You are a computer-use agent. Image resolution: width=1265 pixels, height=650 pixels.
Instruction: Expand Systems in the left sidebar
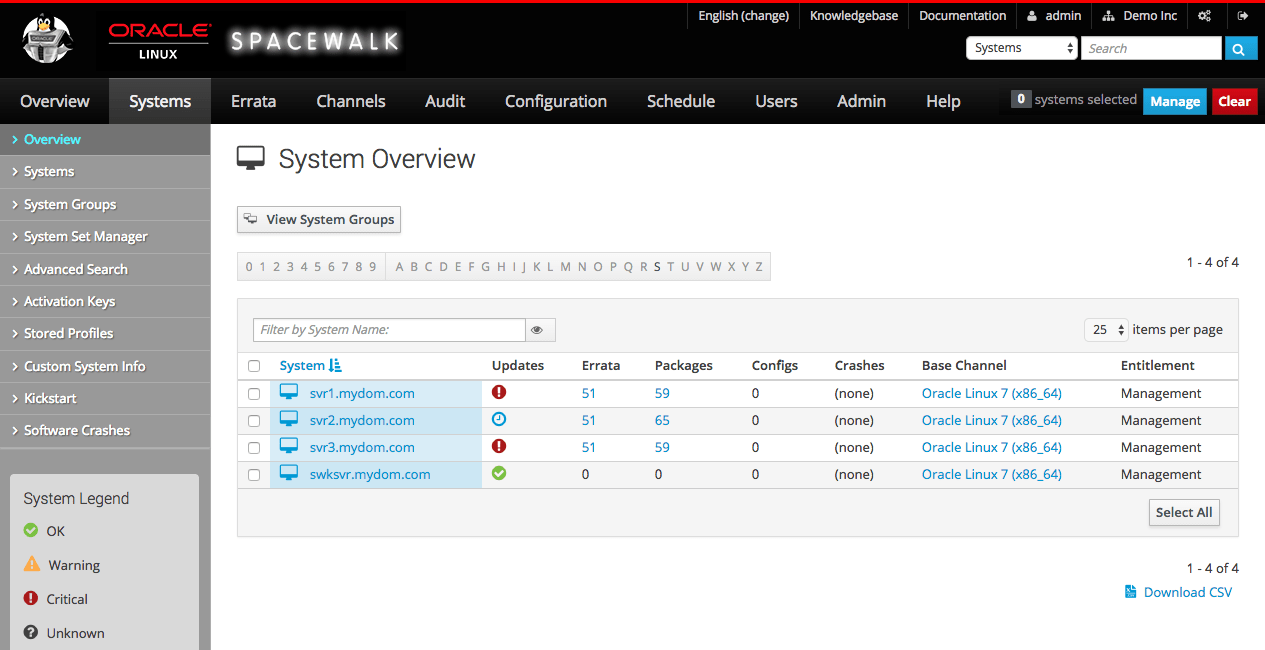[x=105, y=172]
